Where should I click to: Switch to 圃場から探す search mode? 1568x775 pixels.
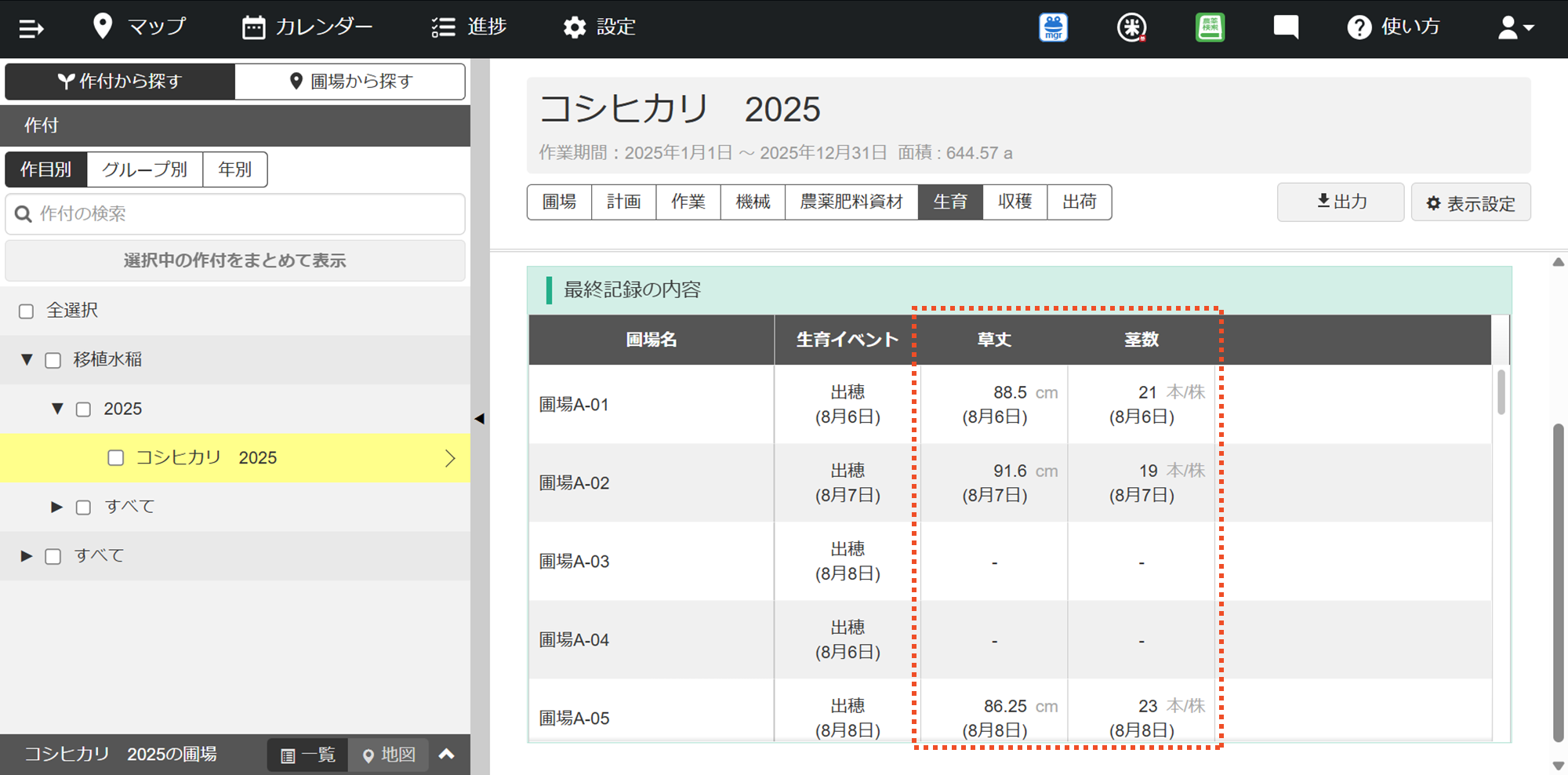pos(350,81)
